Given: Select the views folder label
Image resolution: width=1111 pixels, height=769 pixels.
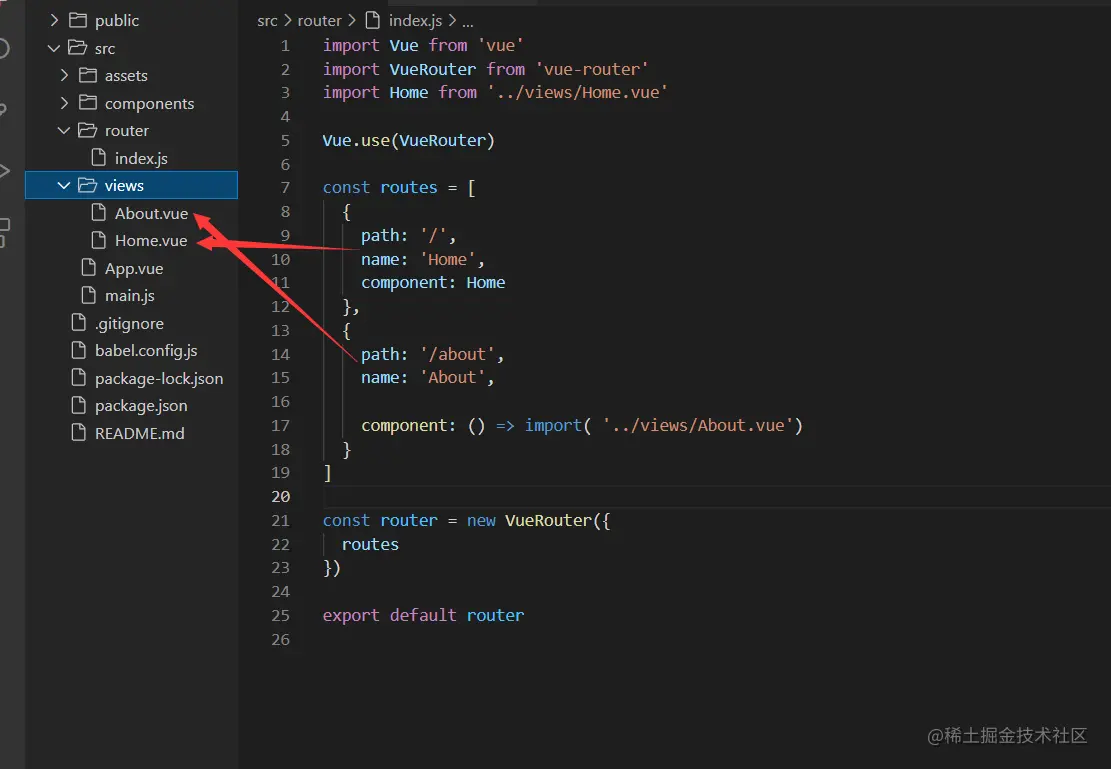Looking at the screenshot, I should [x=124, y=186].
